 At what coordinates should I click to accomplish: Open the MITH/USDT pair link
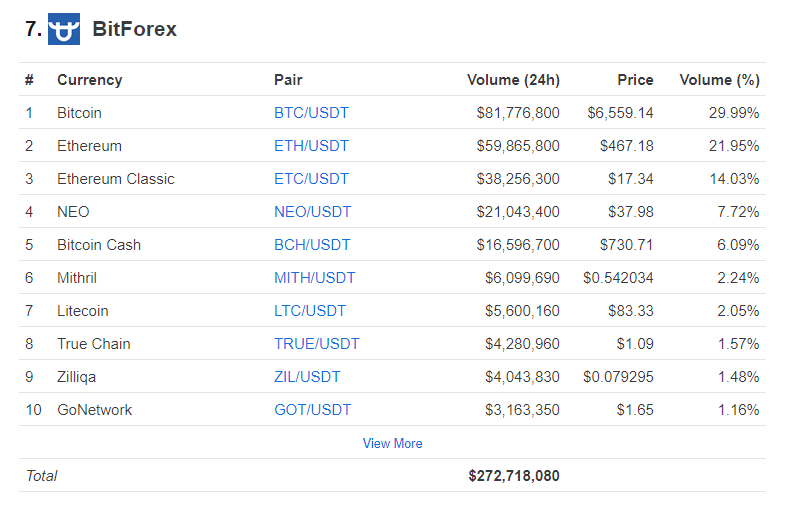315,278
